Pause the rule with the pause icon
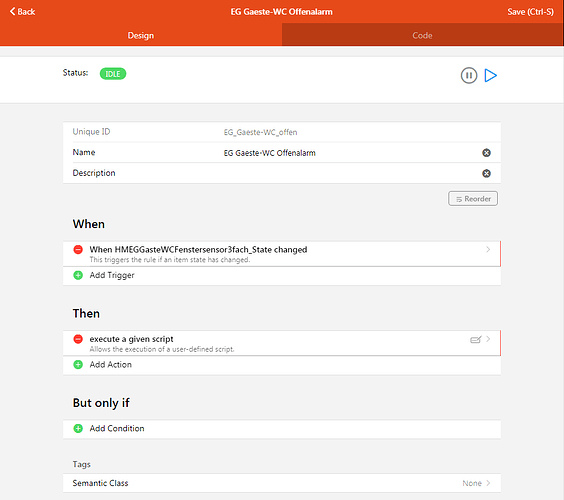The image size is (564, 500). coord(469,76)
